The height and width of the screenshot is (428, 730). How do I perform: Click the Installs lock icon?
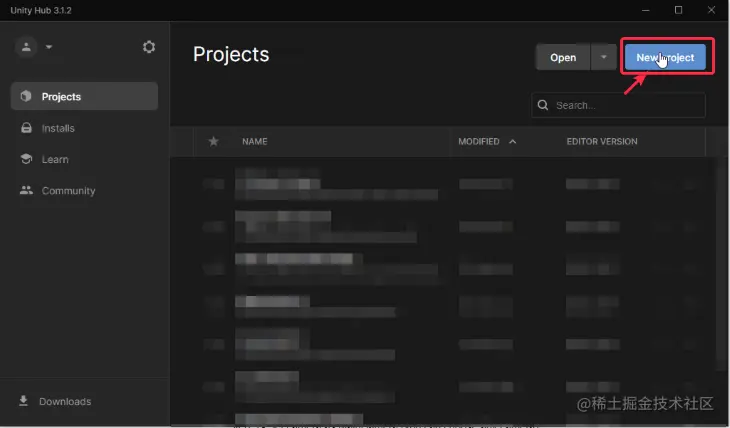tap(27, 128)
